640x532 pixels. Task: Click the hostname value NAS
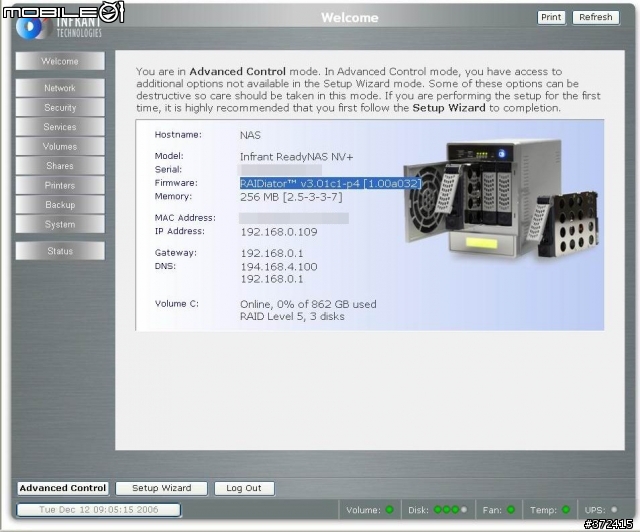(250, 135)
